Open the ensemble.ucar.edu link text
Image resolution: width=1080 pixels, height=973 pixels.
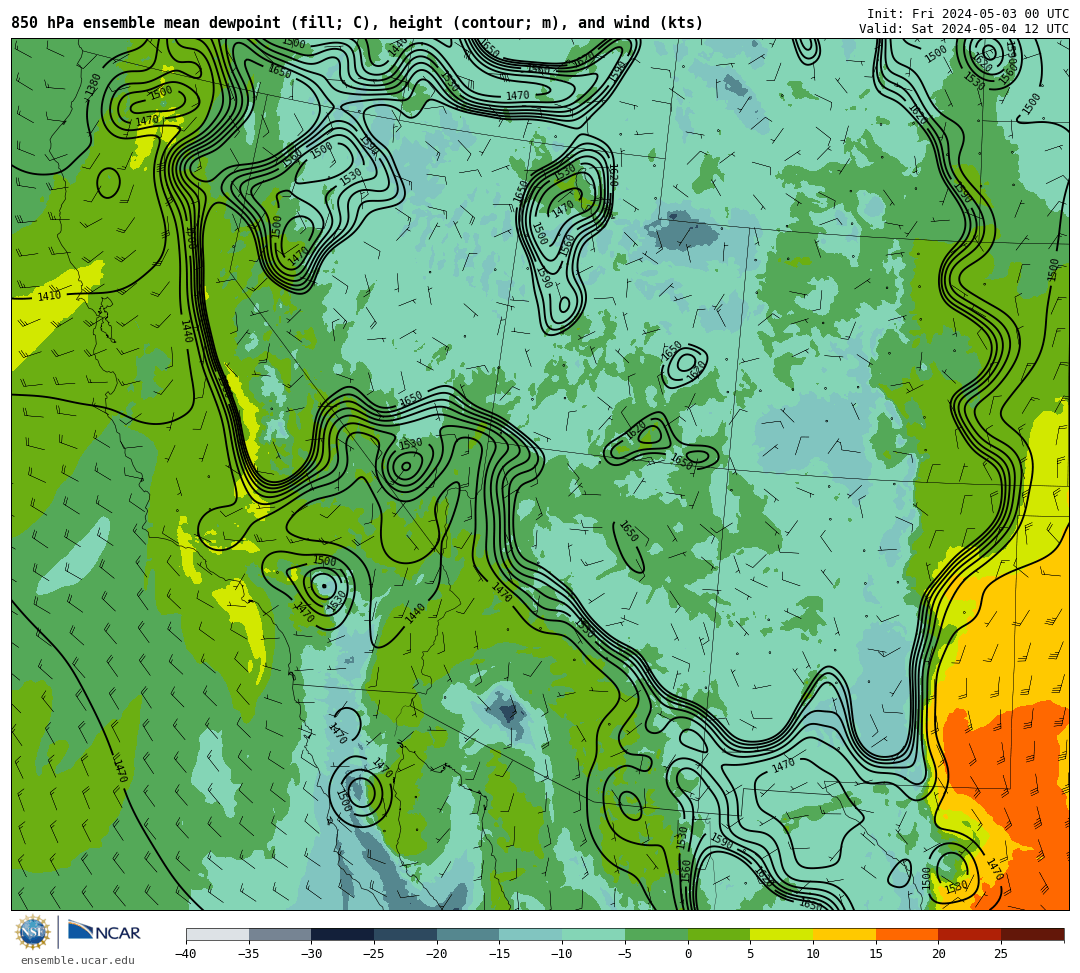point(77,960)
